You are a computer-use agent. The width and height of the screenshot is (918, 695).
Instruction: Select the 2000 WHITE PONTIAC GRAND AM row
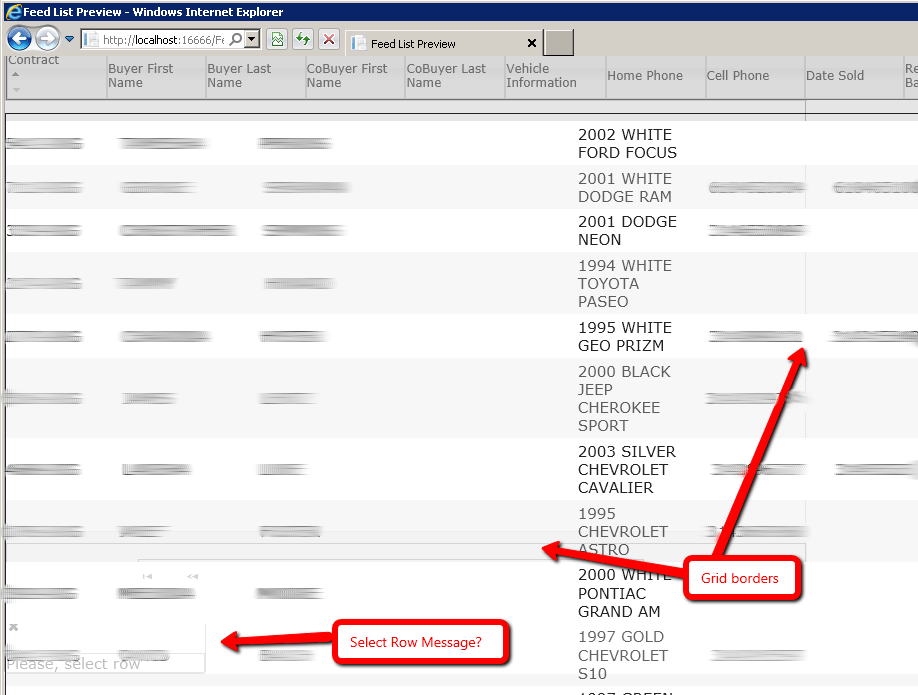(x=461, y=593)
